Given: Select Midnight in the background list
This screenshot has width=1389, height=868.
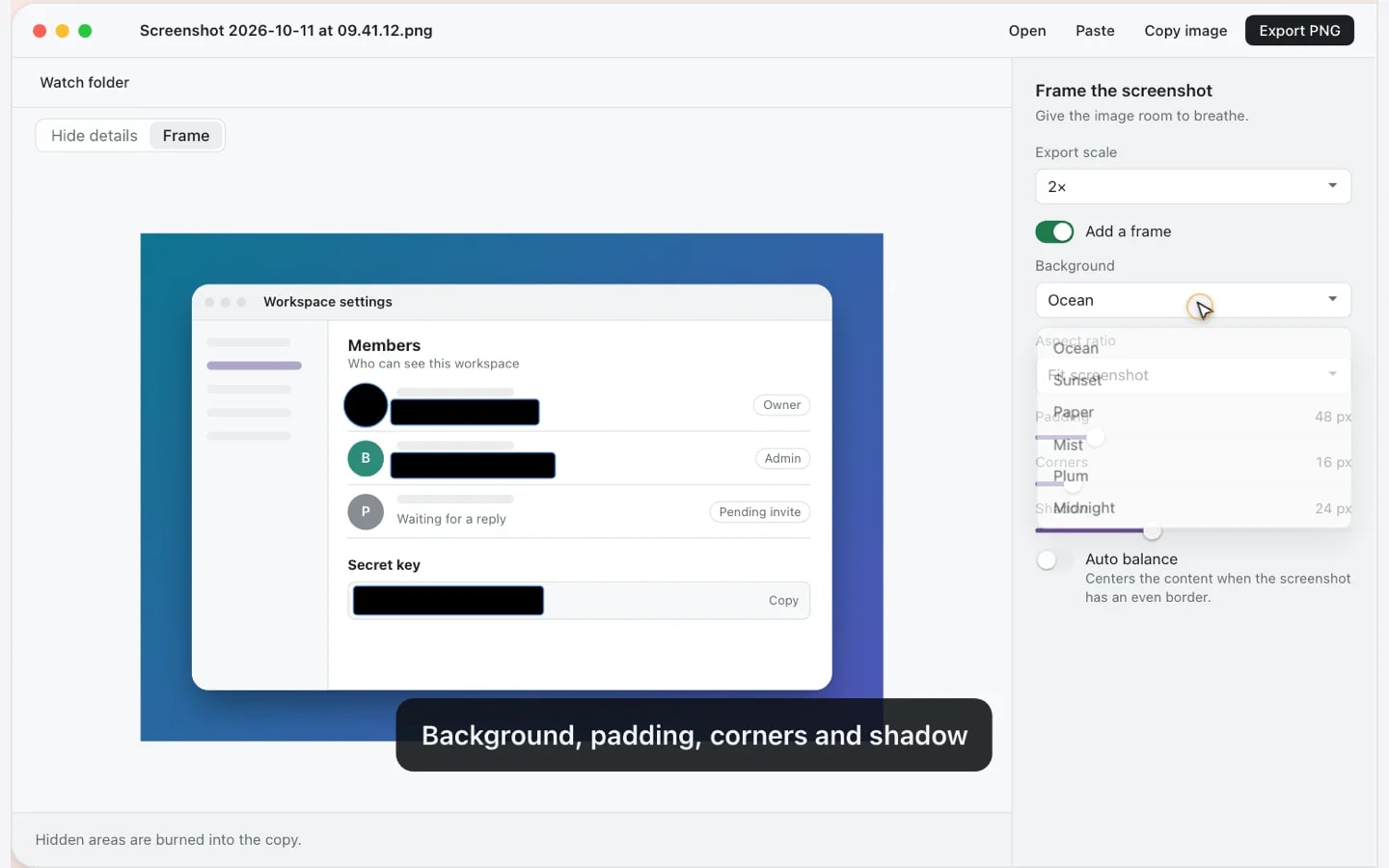Looking at the screenshot, I should [x=1193, y=507].
